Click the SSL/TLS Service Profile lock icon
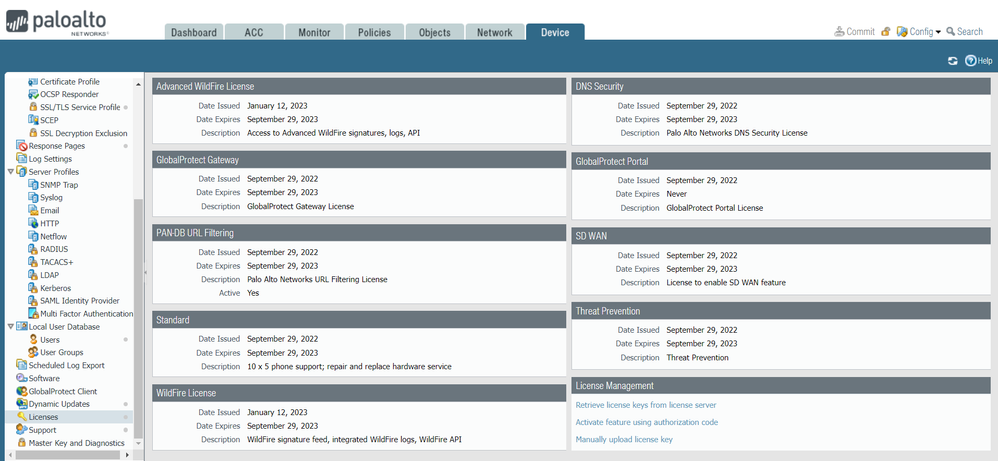Screen dimensions: 998x461 (x=34, y=107)
